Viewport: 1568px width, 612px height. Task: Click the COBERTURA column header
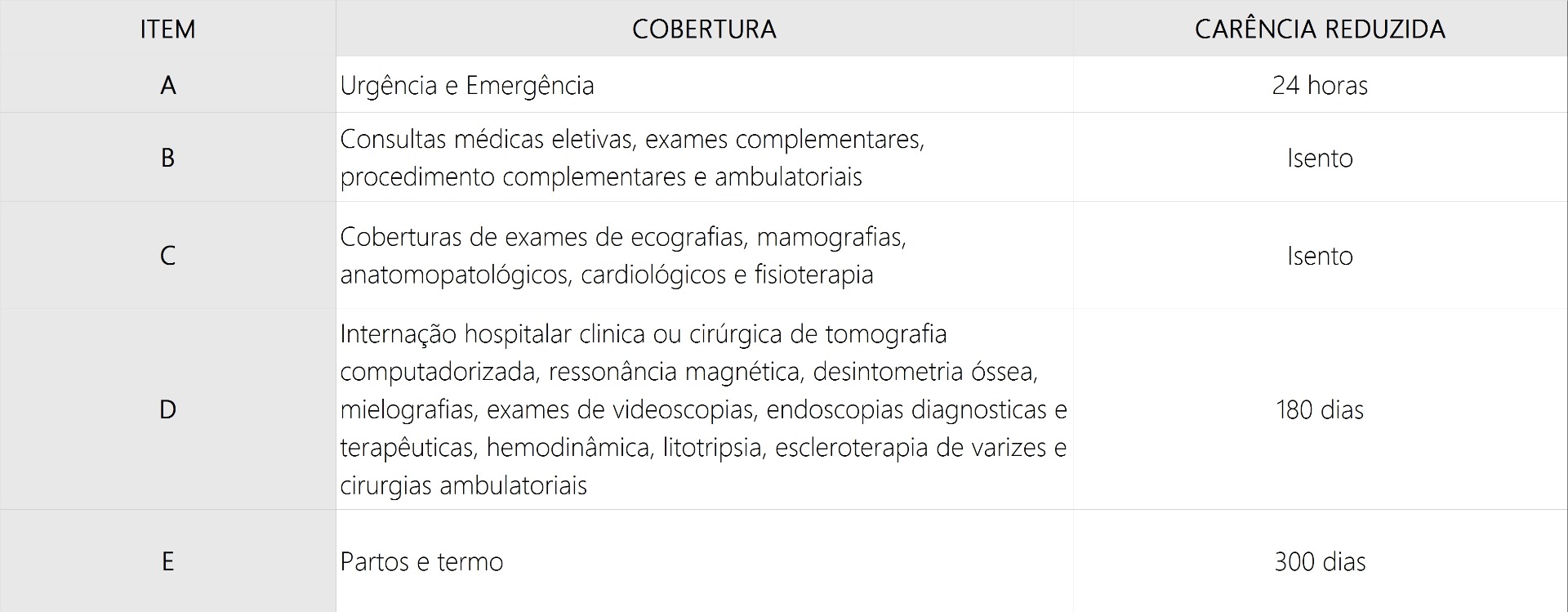pyautogui.click(x=704, y=29)
